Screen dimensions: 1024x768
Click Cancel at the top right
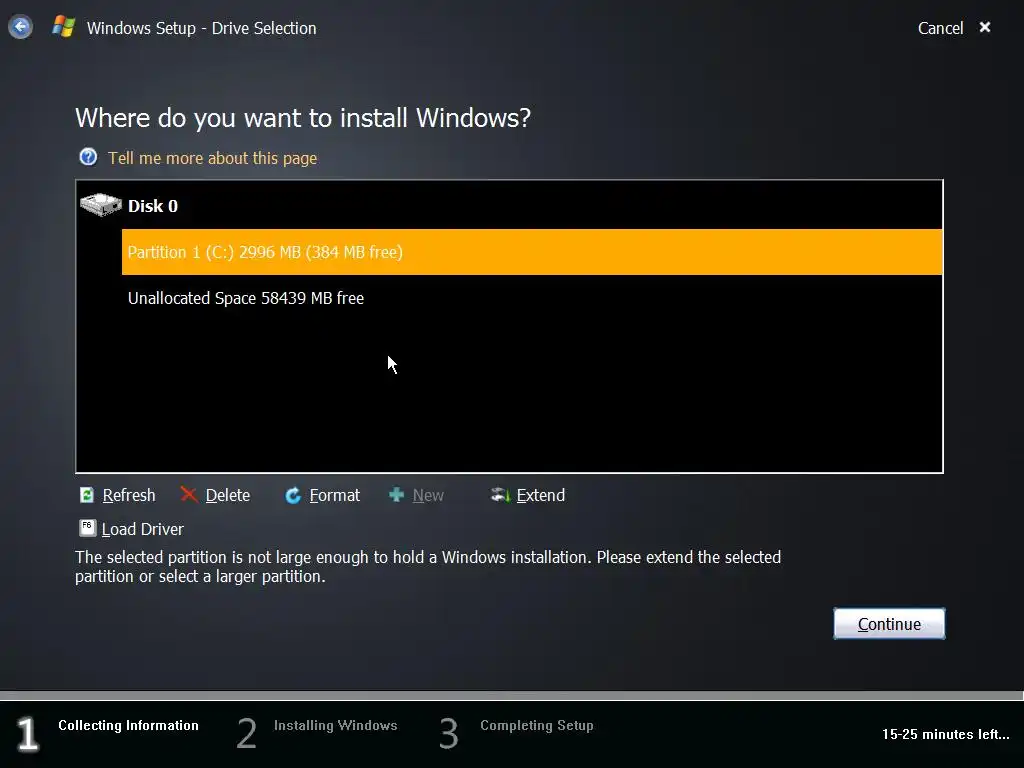click(x=940, y=28)
